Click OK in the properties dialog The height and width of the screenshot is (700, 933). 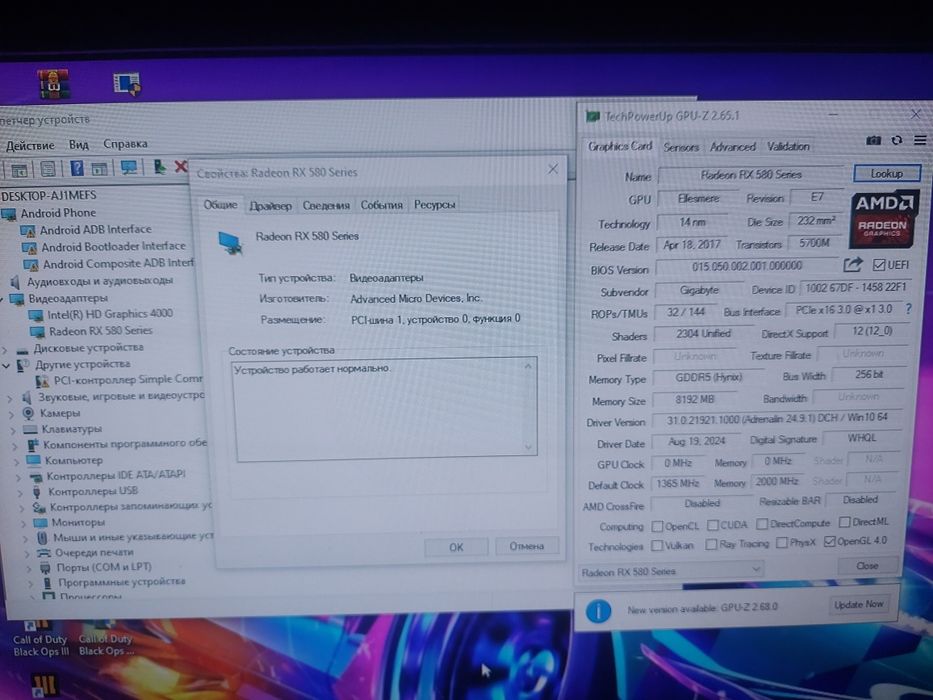pyautogui.click(x=456, y=547)
